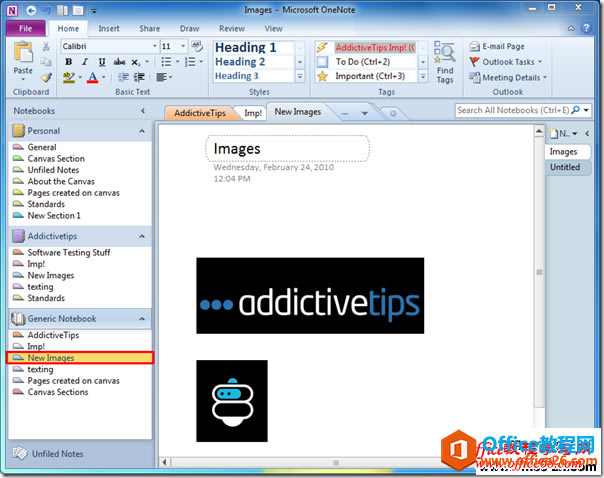This screenshot has height=478, width=604.
Task: Select the Format Painter brush
Action: point(46,77)
